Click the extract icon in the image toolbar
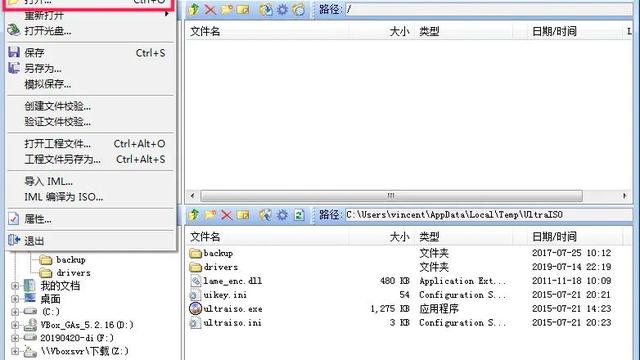Viewport: 640px width, 360px height. [x=266, y=9]
